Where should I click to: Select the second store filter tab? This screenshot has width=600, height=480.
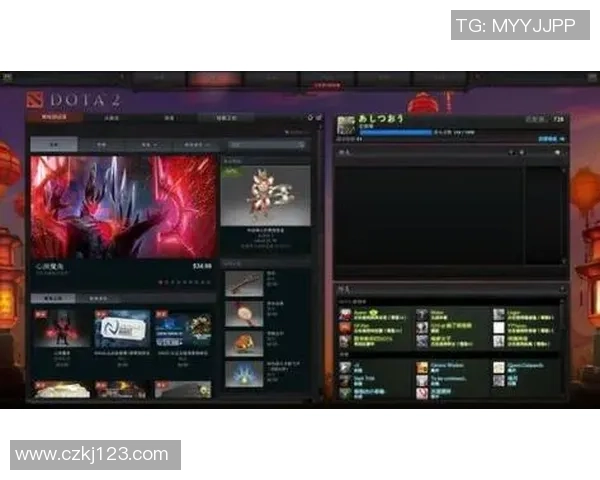coord(101,145)
